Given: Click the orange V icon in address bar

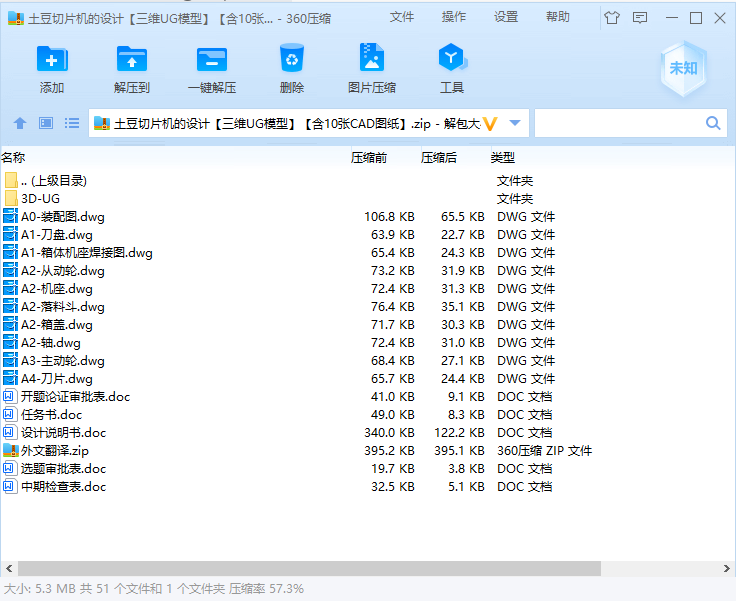Looking at the screenshot, I should tap(490, 123).
